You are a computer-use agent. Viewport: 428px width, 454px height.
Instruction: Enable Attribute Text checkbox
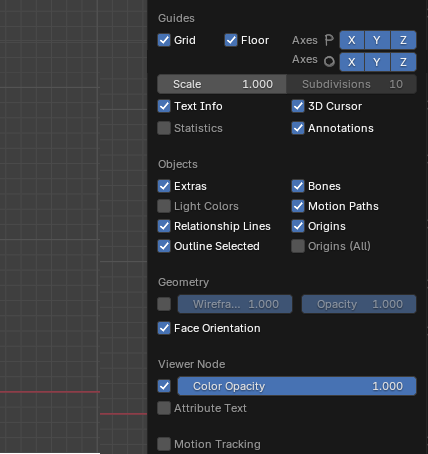click(164, 408)
